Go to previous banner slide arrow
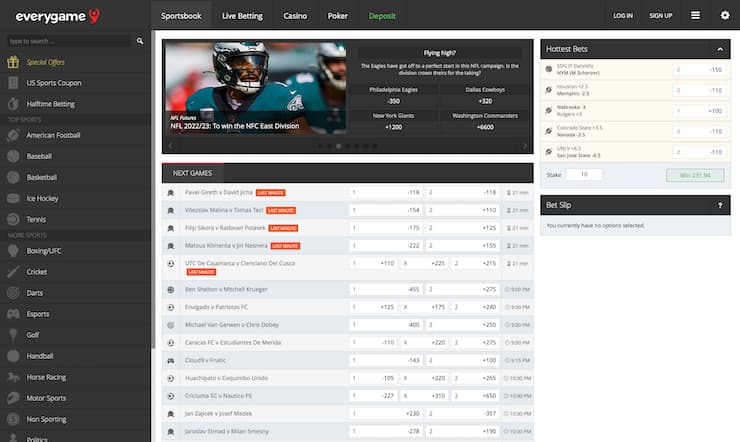The image size is (740, 442). pos(171,146)
